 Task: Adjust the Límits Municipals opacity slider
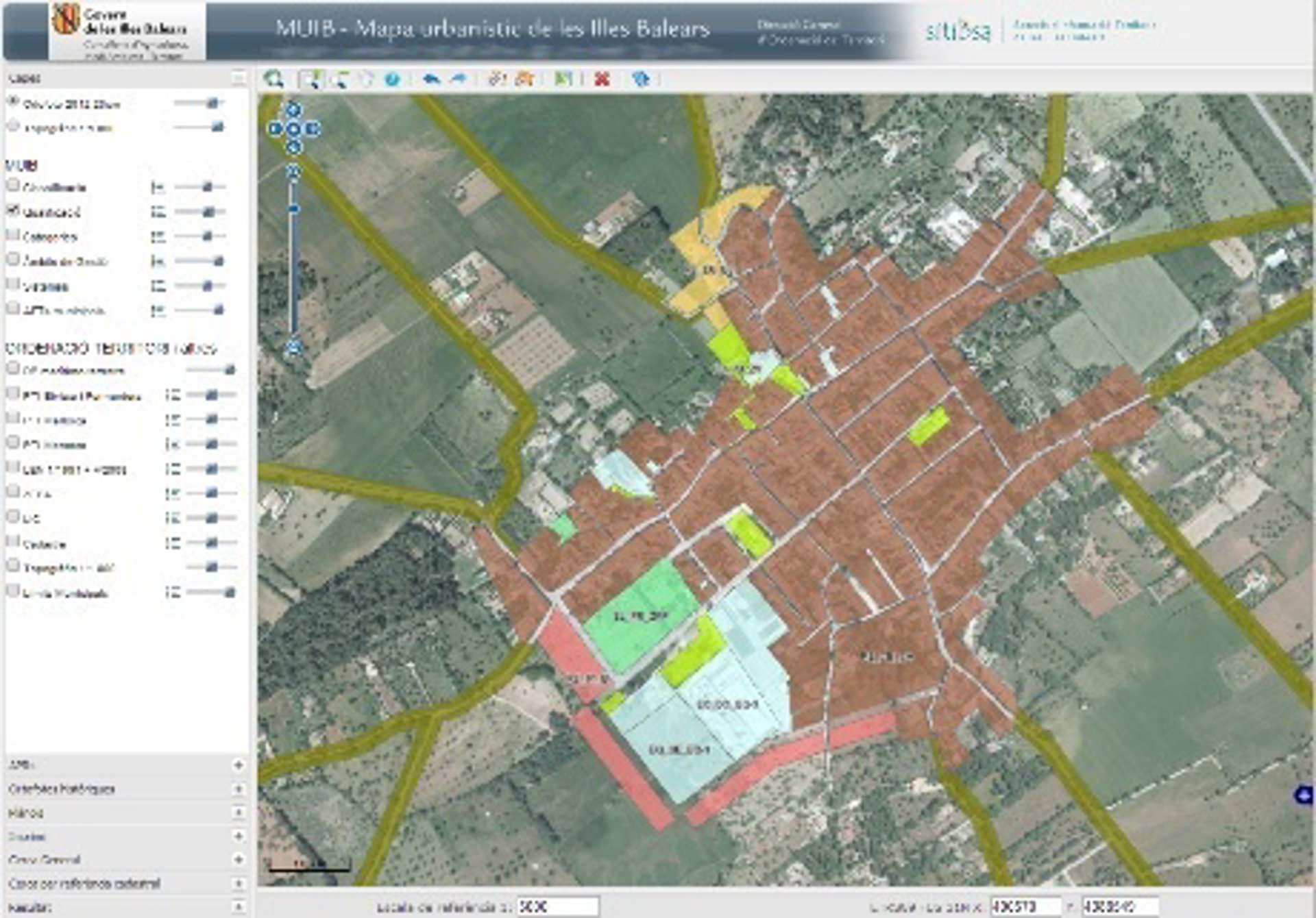point(229,592)
